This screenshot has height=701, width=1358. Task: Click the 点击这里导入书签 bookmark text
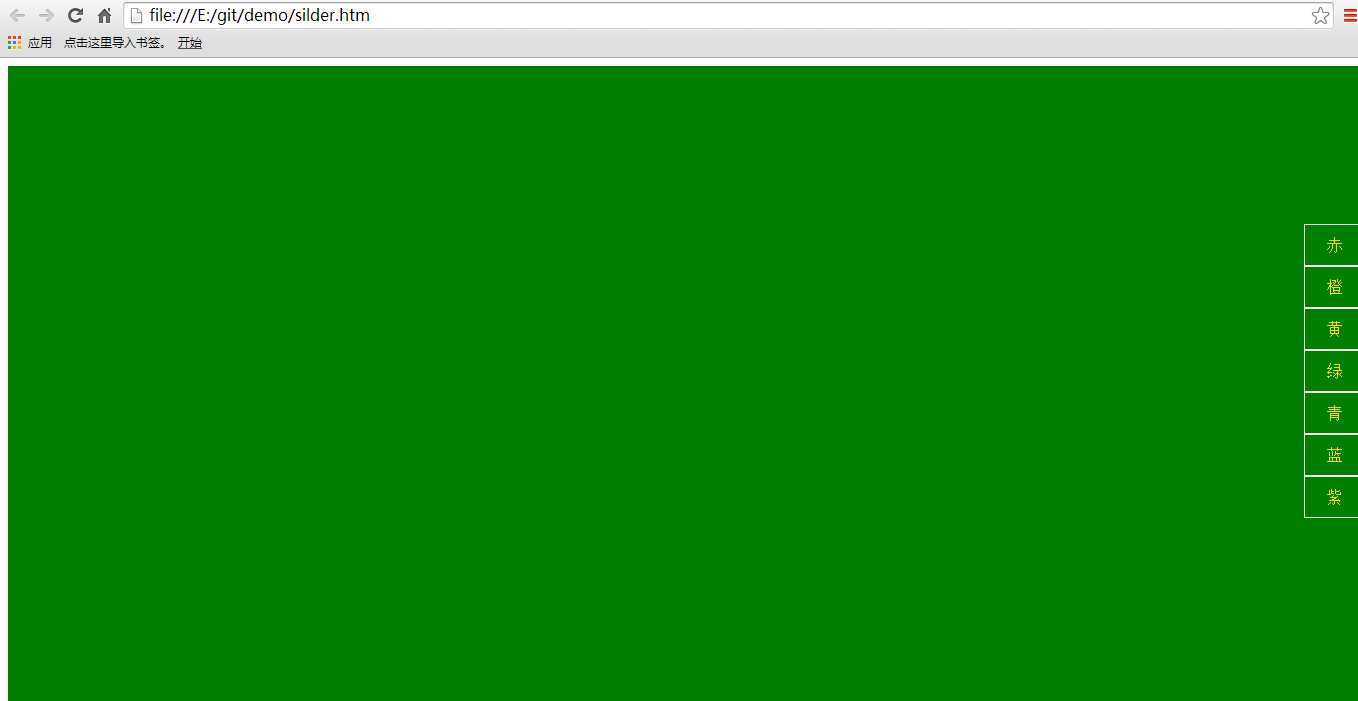(115, 43)
